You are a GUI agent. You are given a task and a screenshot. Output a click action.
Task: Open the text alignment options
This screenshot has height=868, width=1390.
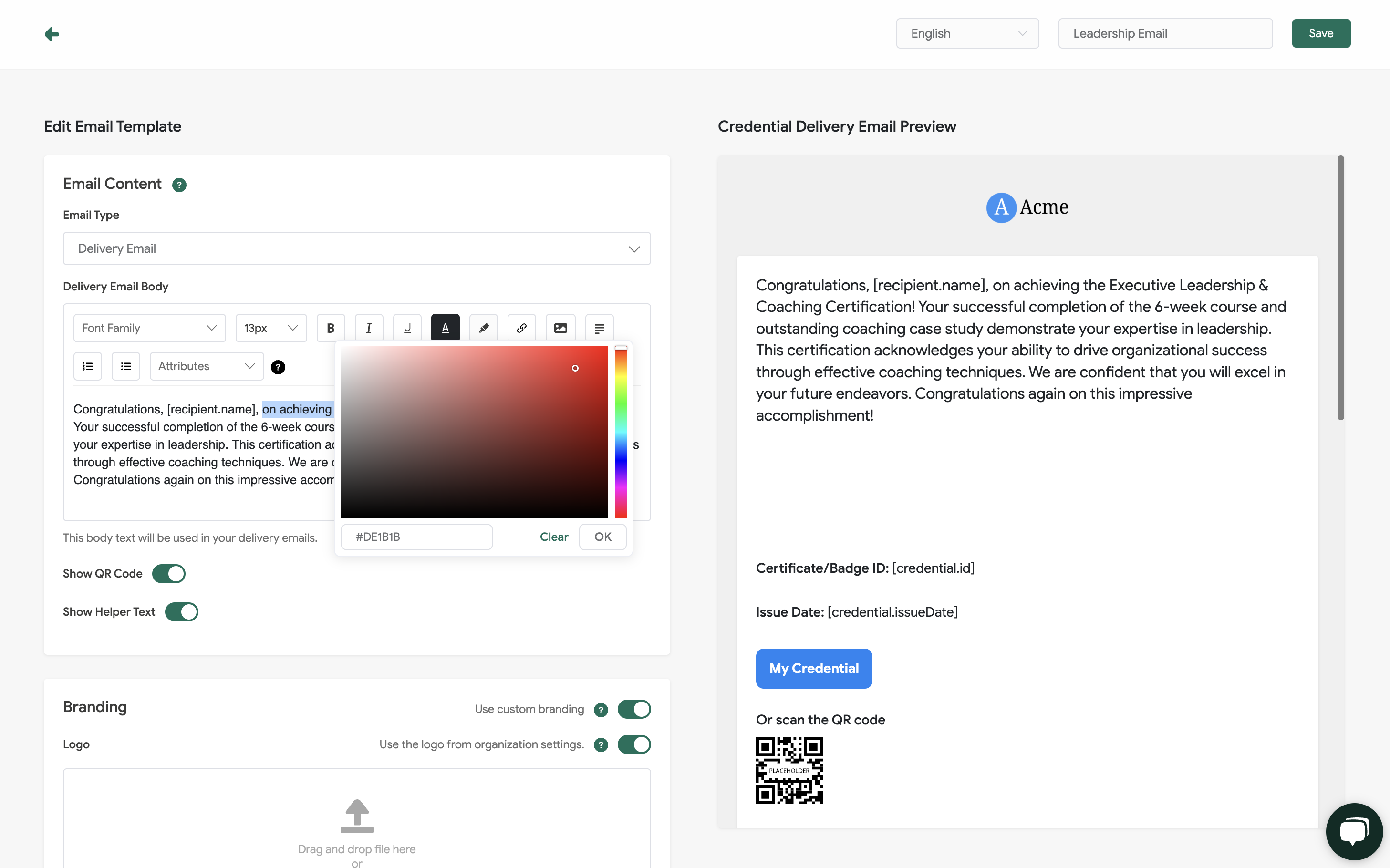(x=600, y=328)
